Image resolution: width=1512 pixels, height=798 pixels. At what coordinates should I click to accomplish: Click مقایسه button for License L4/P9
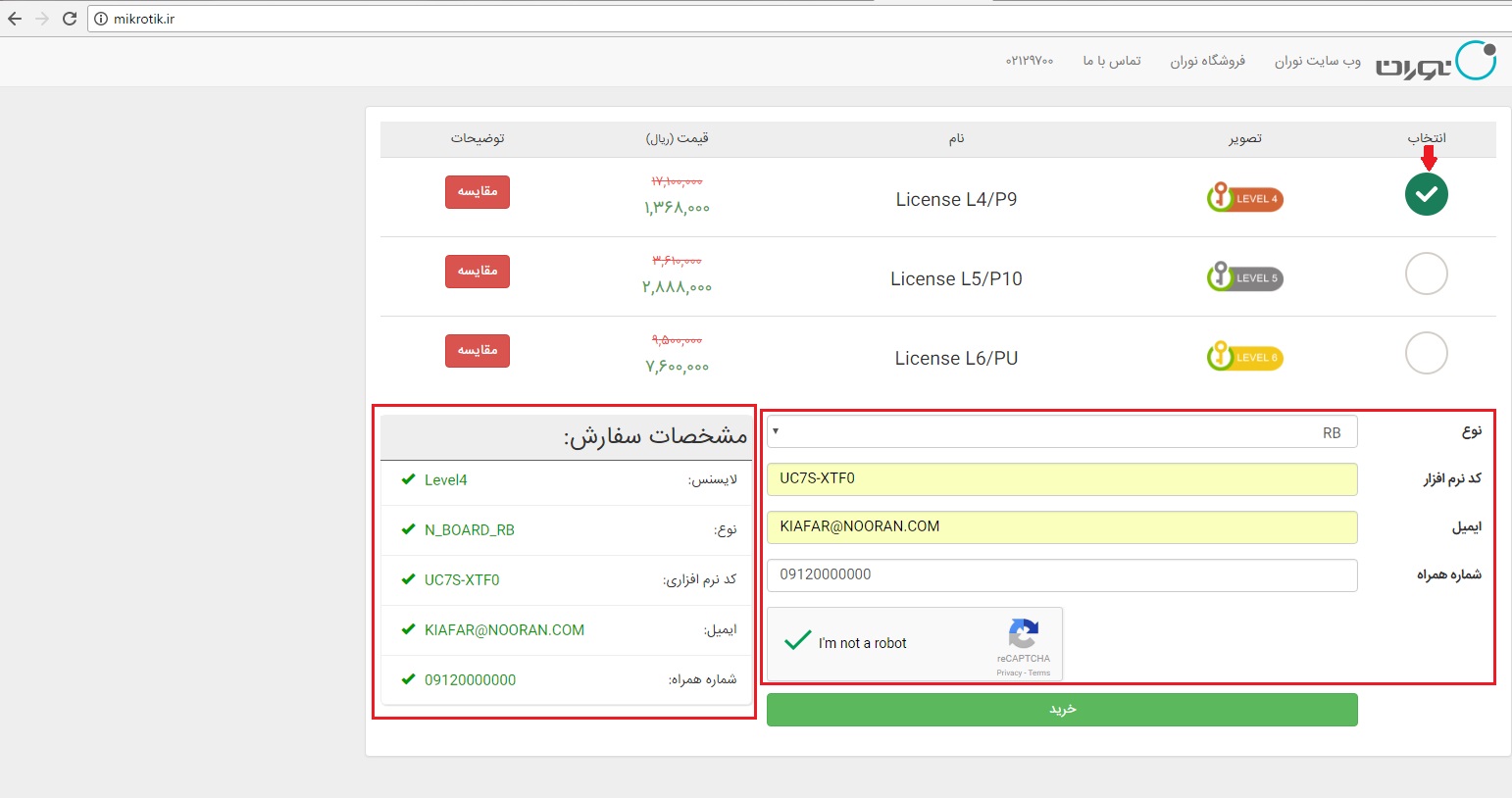click(x=478, y=192)
